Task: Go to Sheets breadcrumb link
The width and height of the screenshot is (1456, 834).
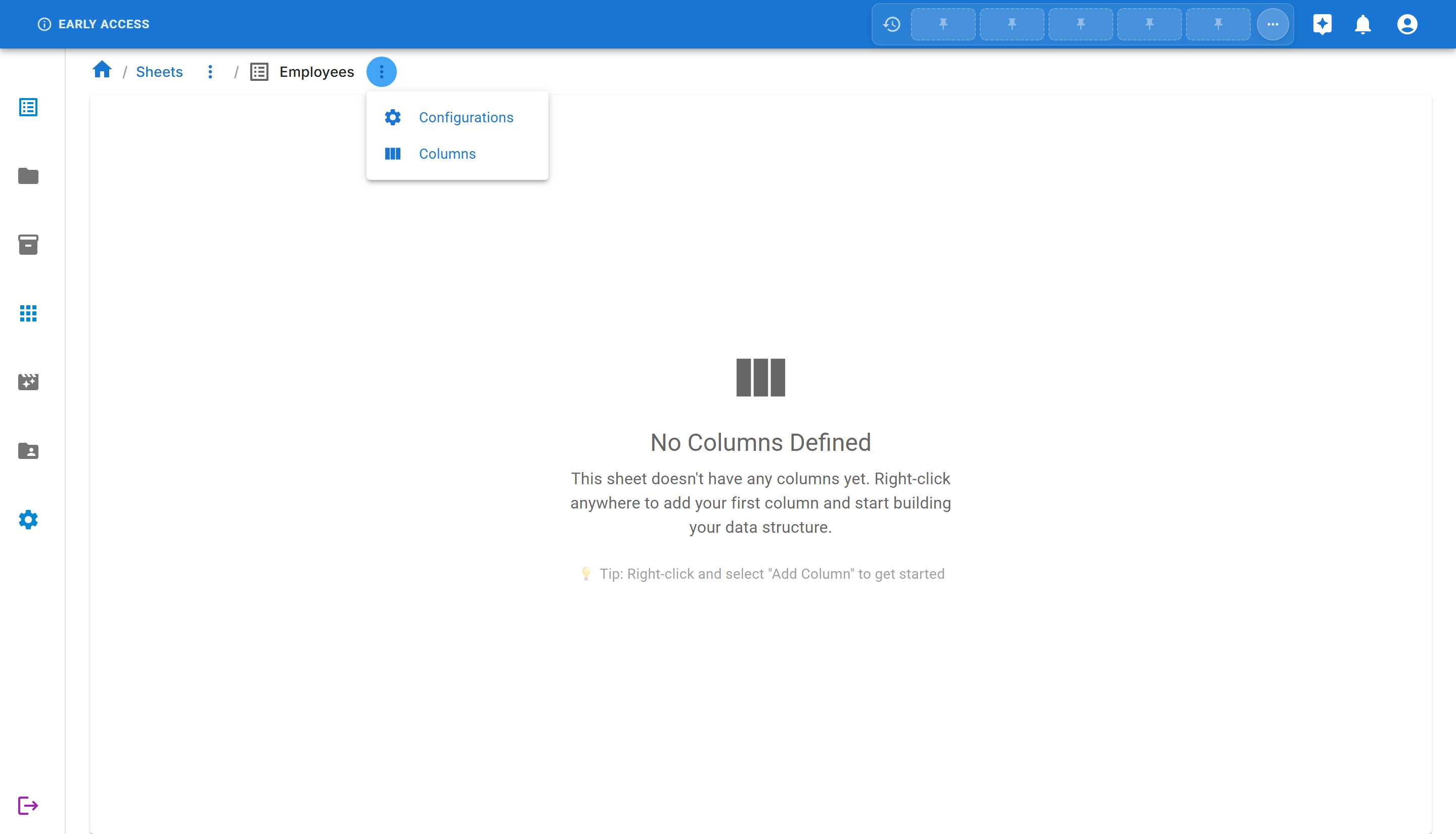Action: [x=159, y=72]
